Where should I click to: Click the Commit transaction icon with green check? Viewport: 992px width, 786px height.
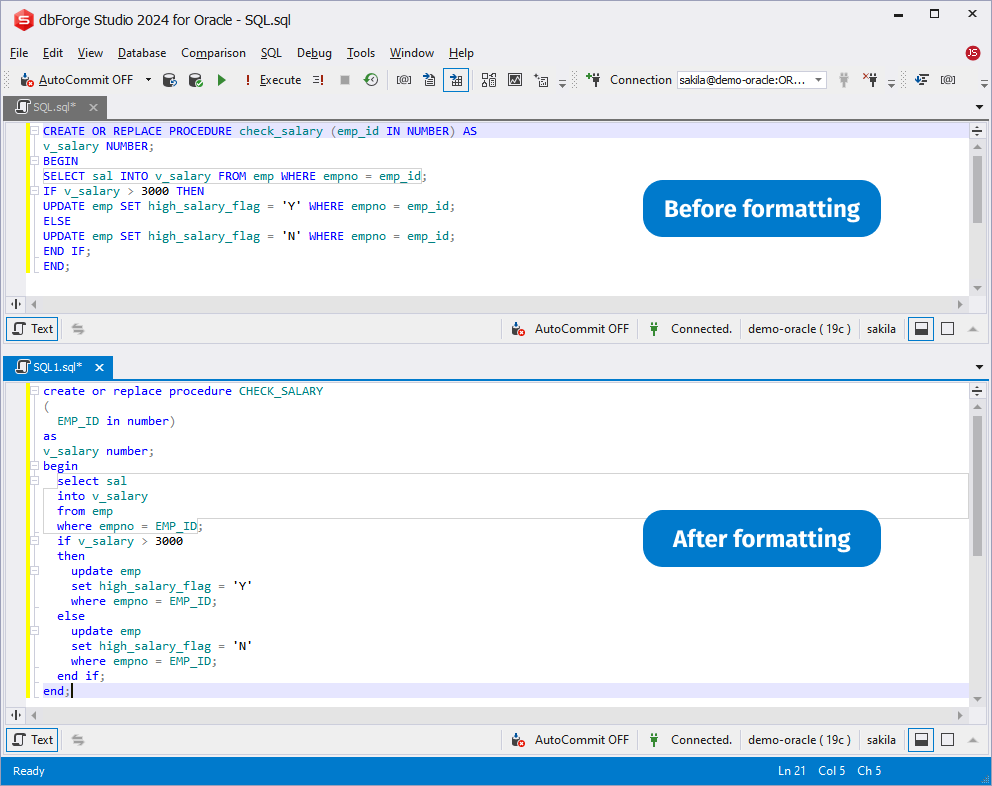click(x=195, y=80)
